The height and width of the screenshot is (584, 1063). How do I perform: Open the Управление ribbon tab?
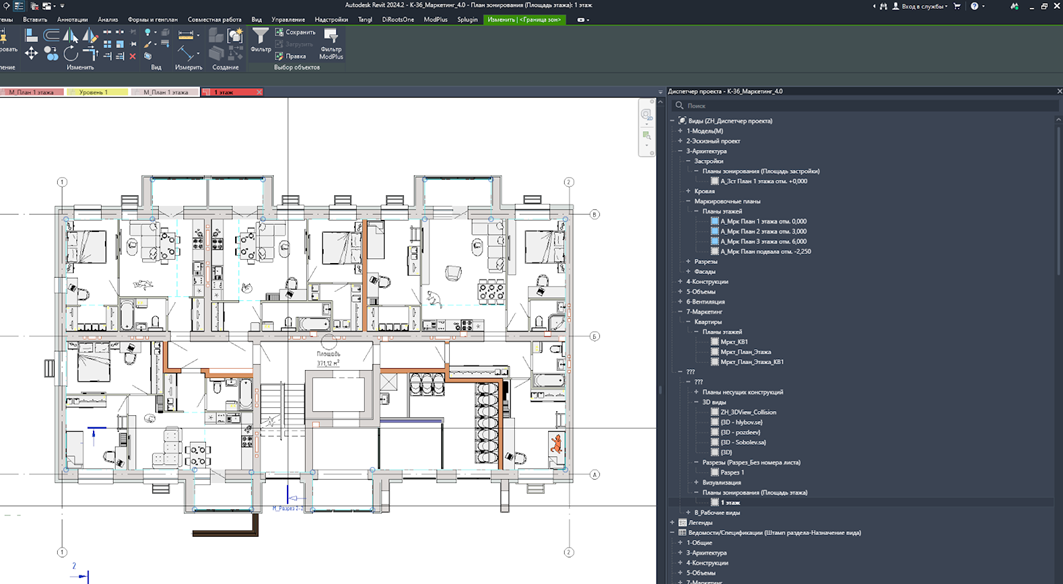(x=288, y=20)
